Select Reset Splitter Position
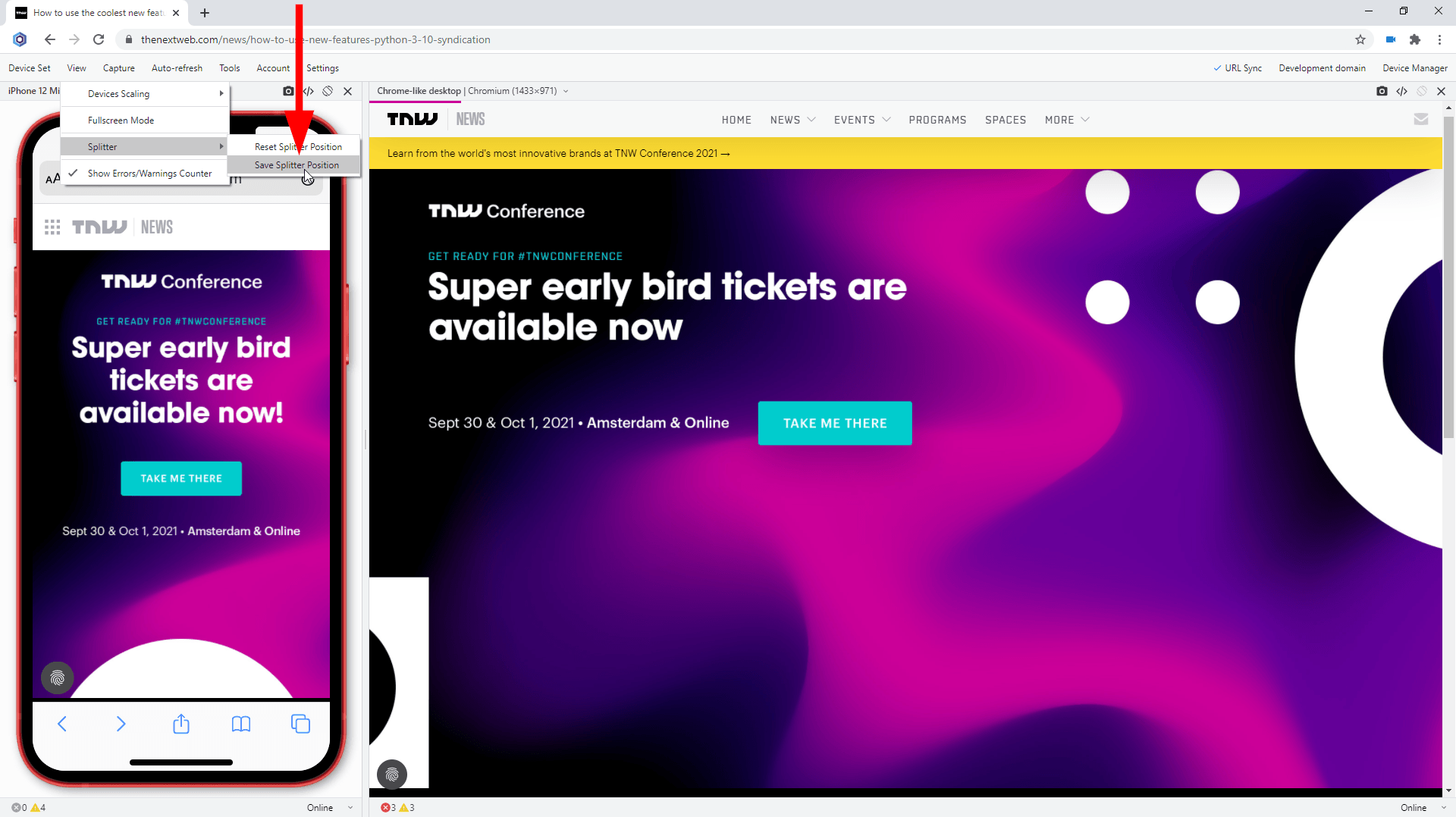The width and height of the screenshot is (1456, 817). click(x=298, y=147)
